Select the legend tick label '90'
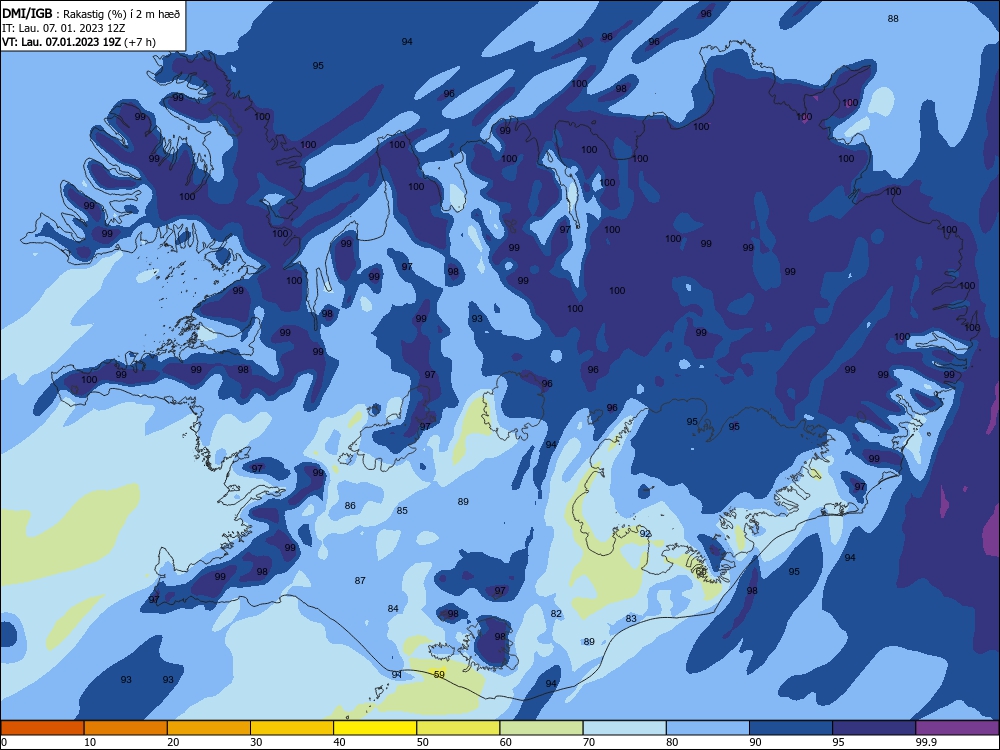The width and height of the screenshot is (1000, 750). [x=755, y=742]
